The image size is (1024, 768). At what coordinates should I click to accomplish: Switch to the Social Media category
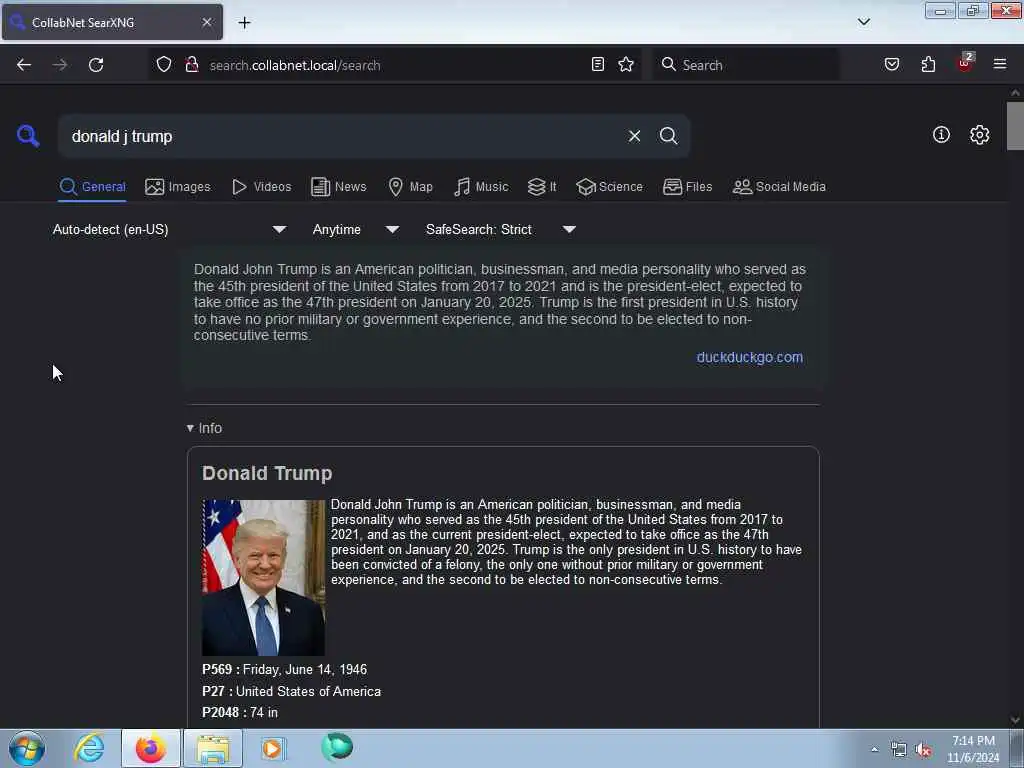[x=779, y=187]
